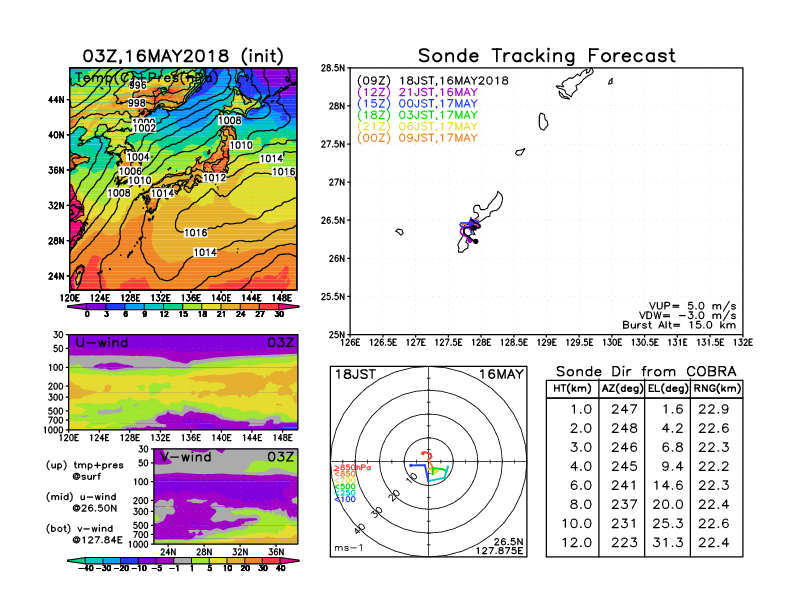
Task: Click the hodograph center crosshair
Action: tap(429, 462)
